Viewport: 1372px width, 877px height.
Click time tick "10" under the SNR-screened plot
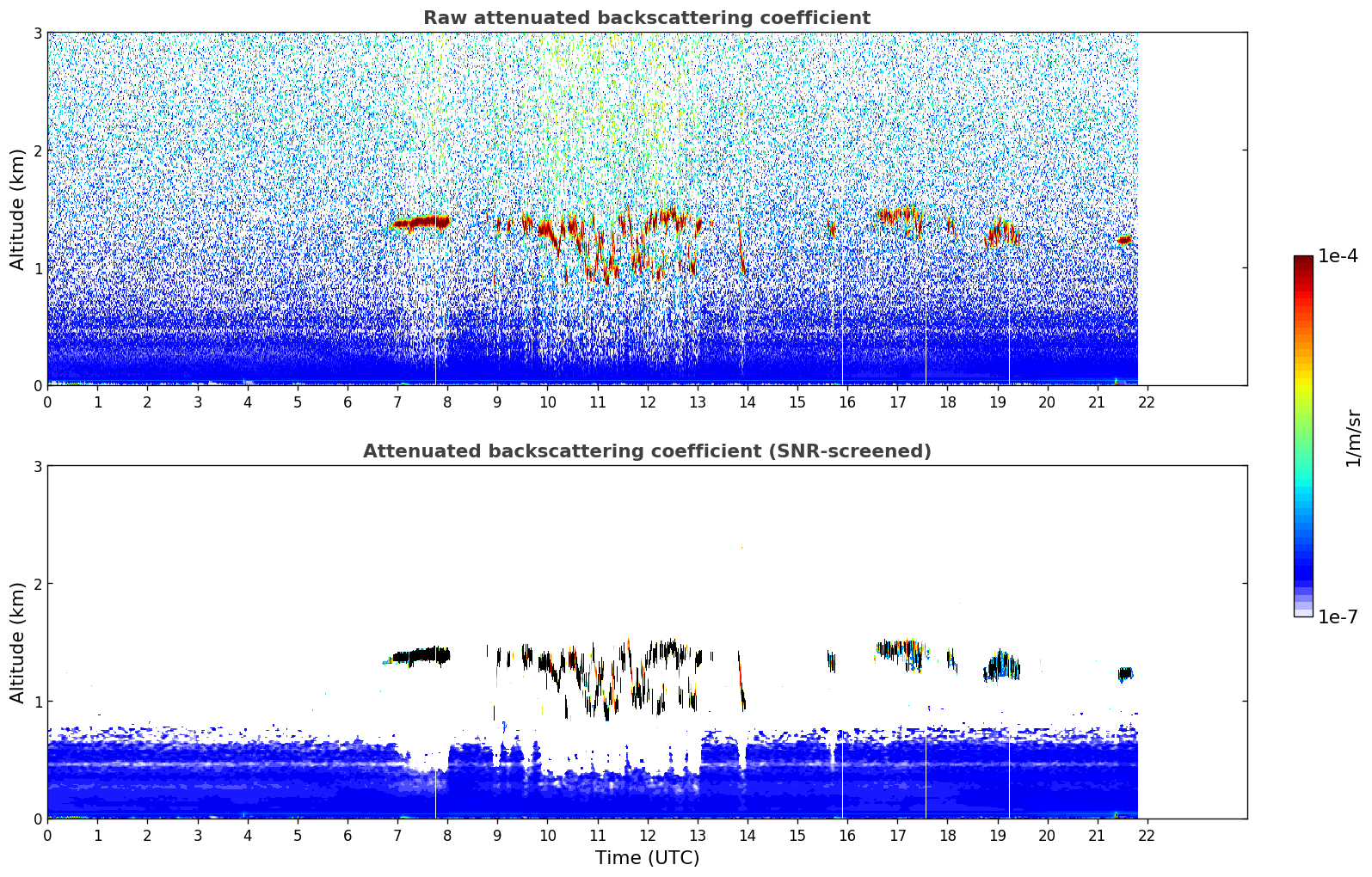[547, 835]
